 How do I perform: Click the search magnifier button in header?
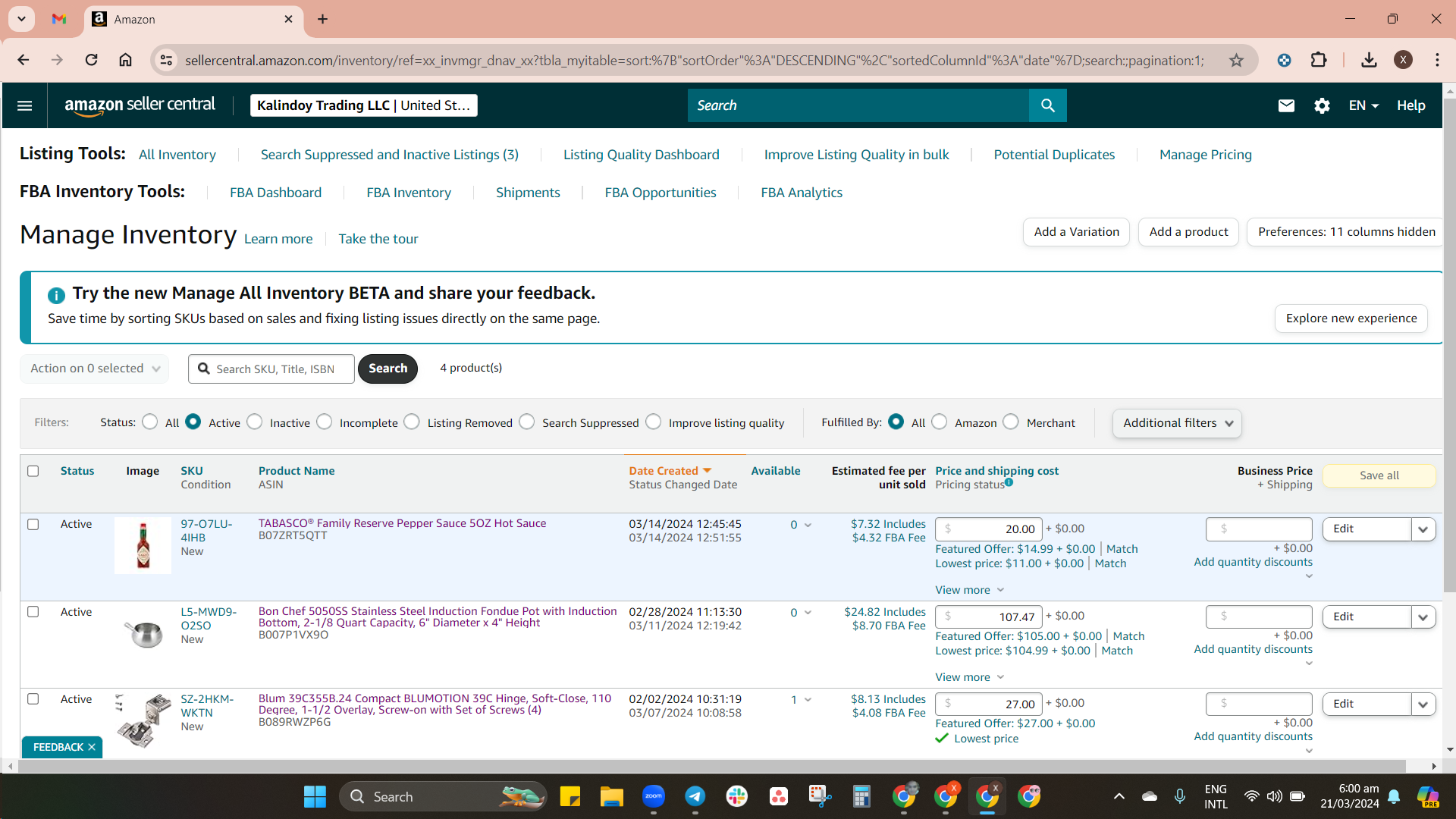(1047, 105)
